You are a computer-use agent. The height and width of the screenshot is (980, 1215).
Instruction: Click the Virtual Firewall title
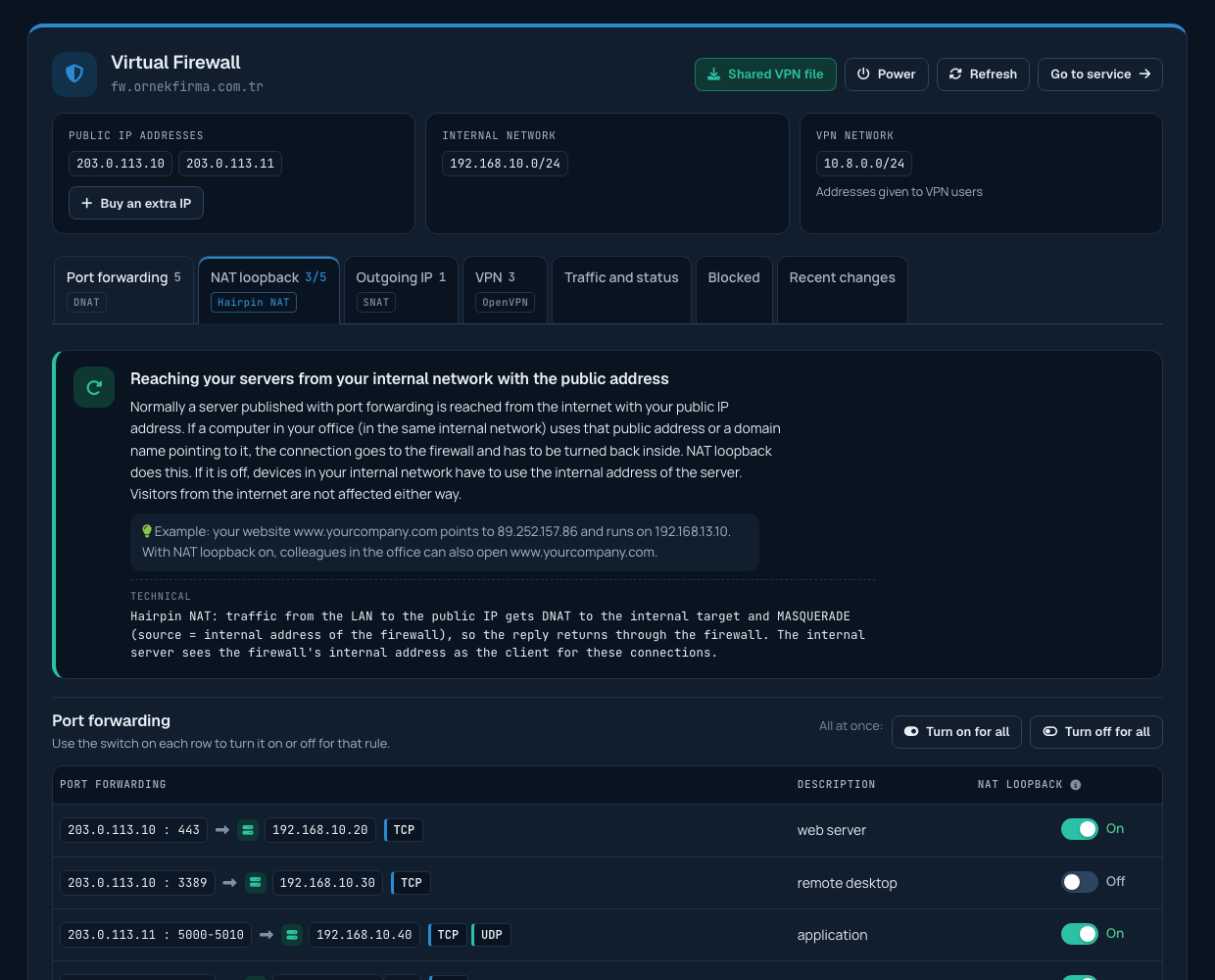(175, 62)
